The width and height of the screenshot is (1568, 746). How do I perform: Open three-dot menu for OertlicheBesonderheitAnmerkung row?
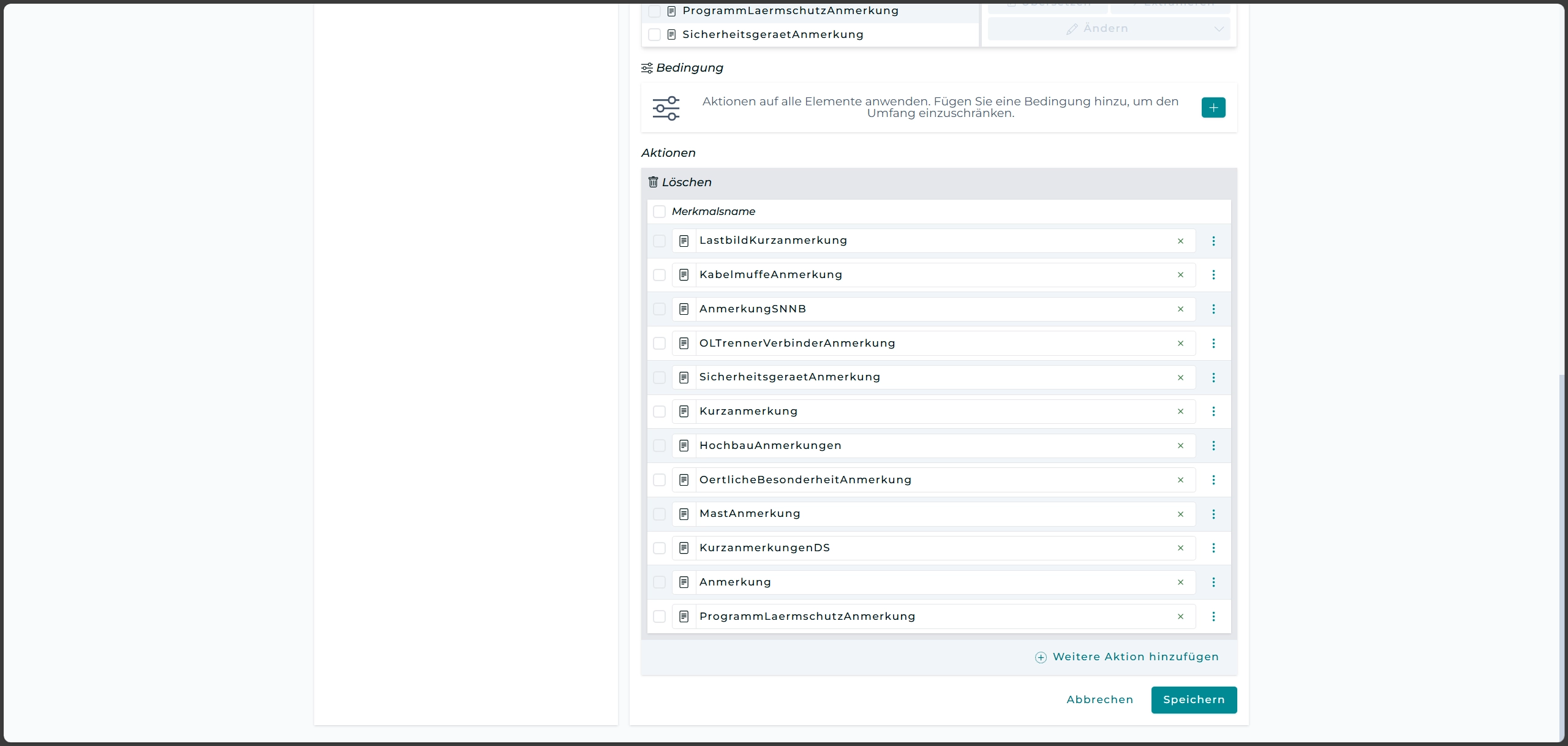click(x=1213, y=480)
